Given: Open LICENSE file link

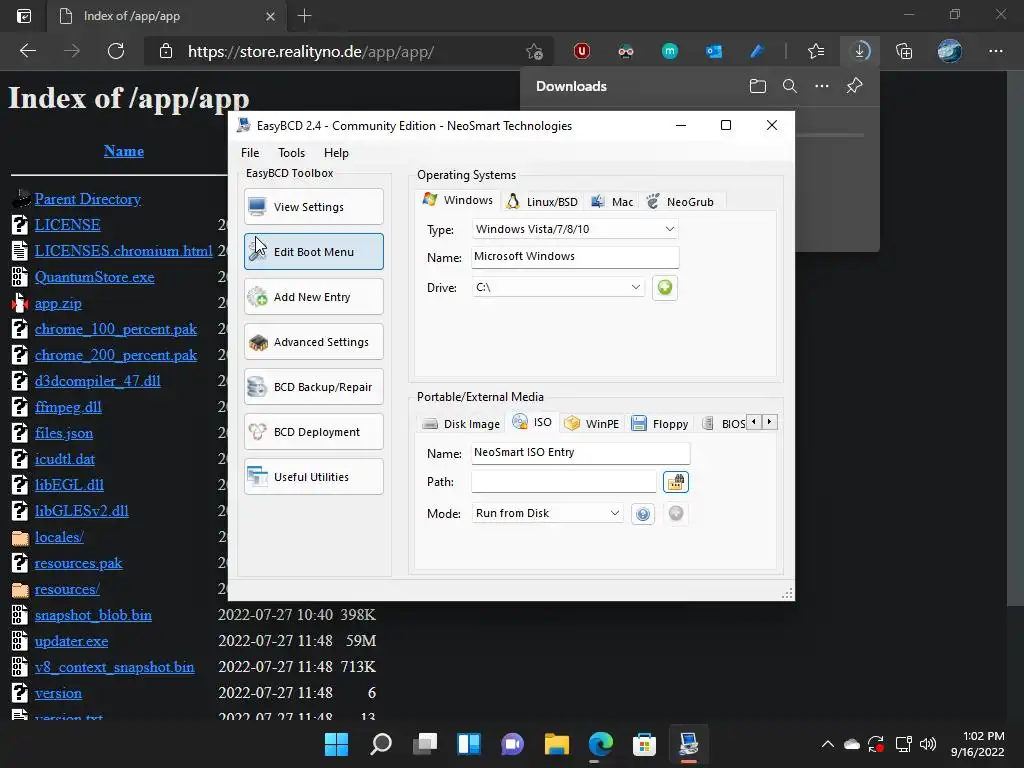Looking at the screenshot, I should point(67,225).
